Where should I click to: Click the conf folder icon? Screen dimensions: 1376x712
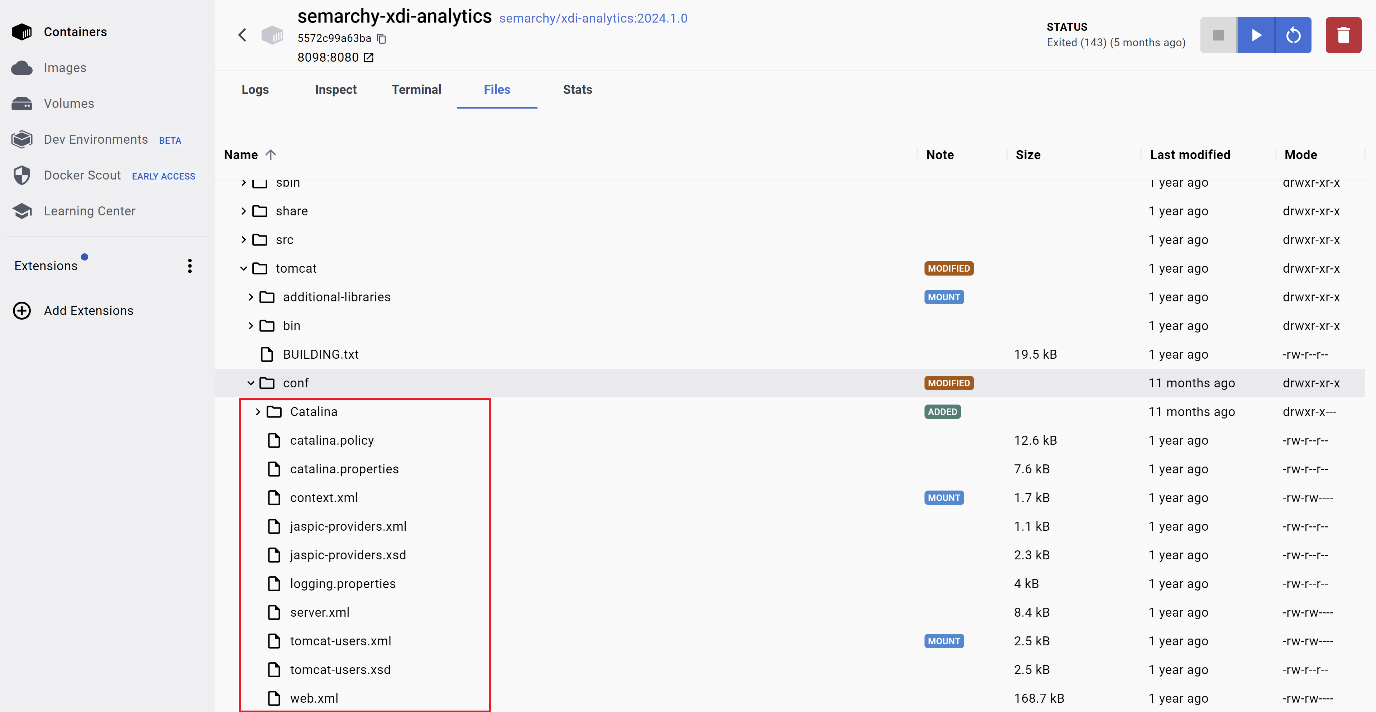267,383
